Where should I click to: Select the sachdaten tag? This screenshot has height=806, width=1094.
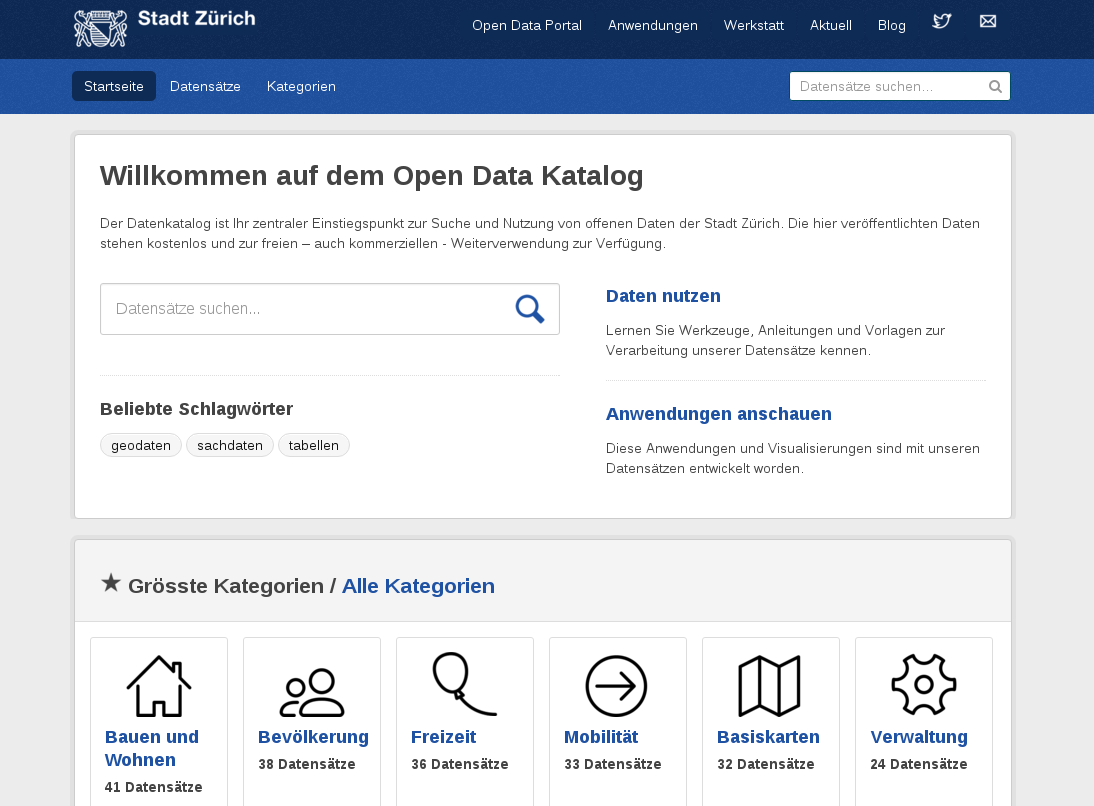230,445
